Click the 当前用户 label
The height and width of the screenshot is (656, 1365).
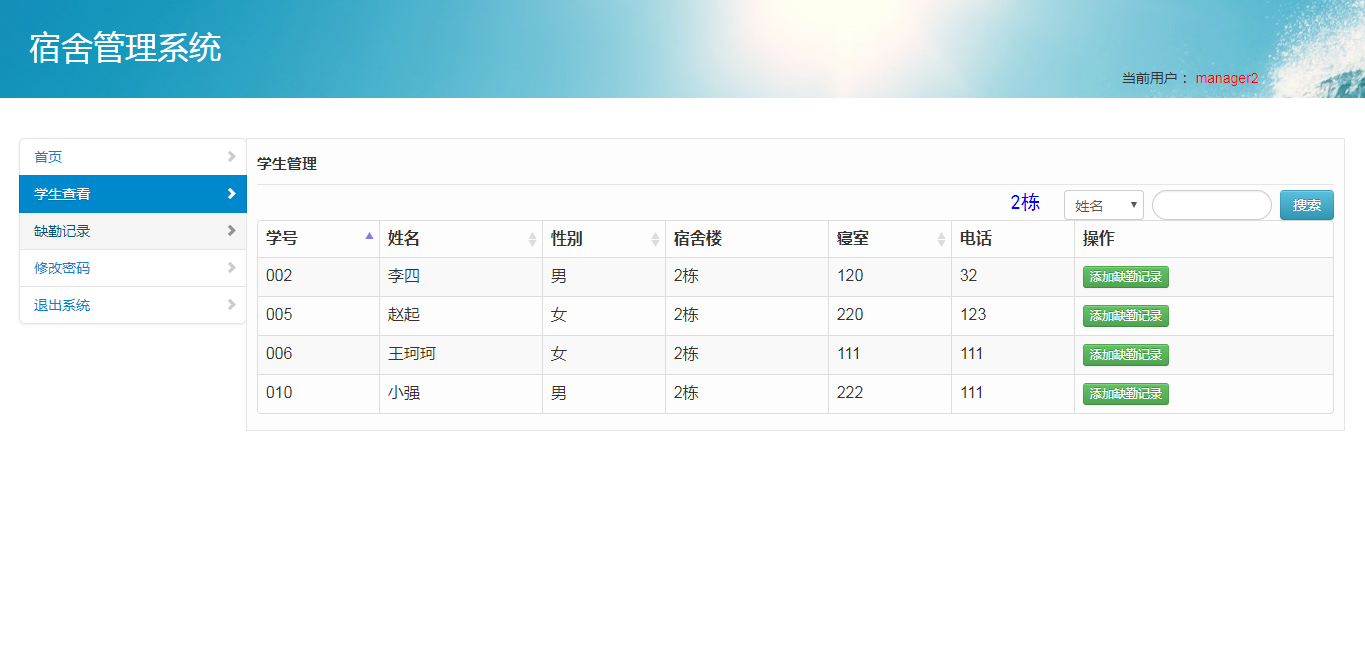[x=1155, y=78]
